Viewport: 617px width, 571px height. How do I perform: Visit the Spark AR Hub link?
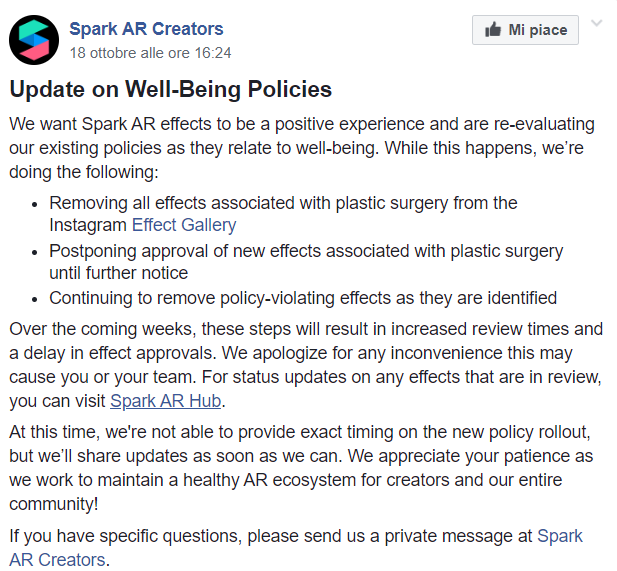pyautogui.click(x=165, y=401)
